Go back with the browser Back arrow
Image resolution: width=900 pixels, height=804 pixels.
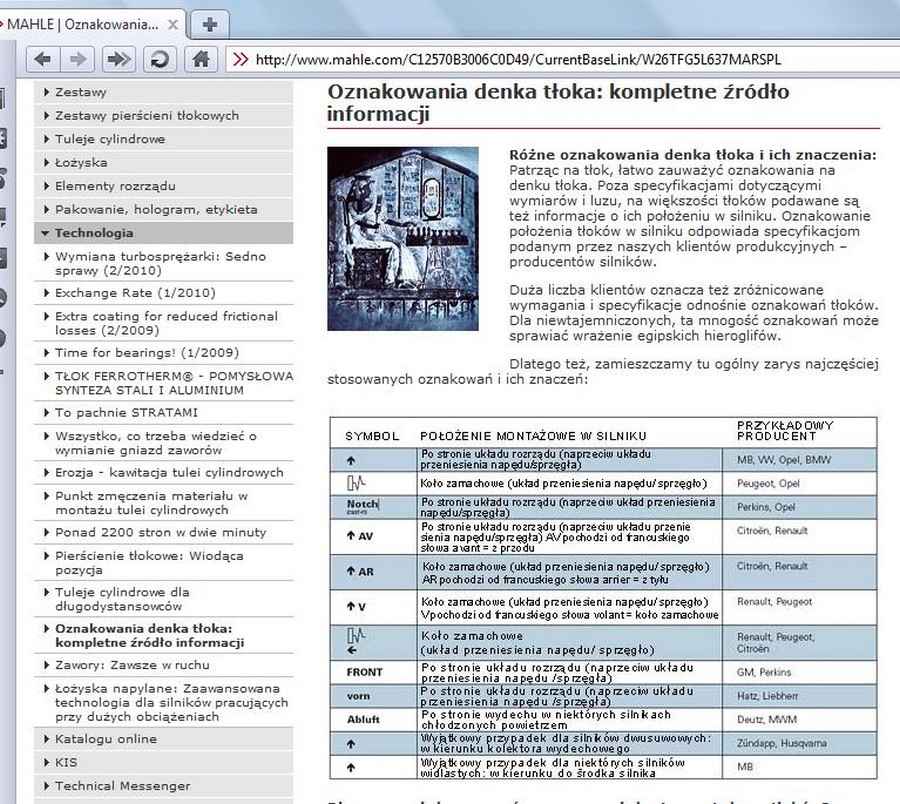(42, 59)
